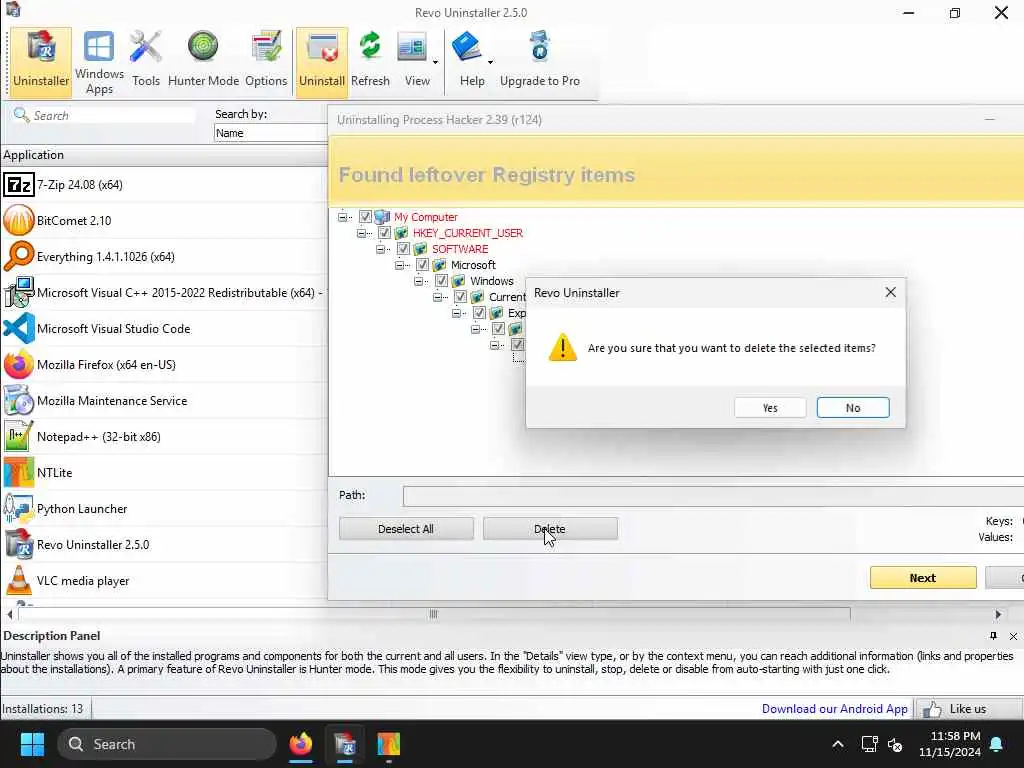Select the BitComet 2.10 icon
This screenshot has height=768, width=1024.
(19, 221)
